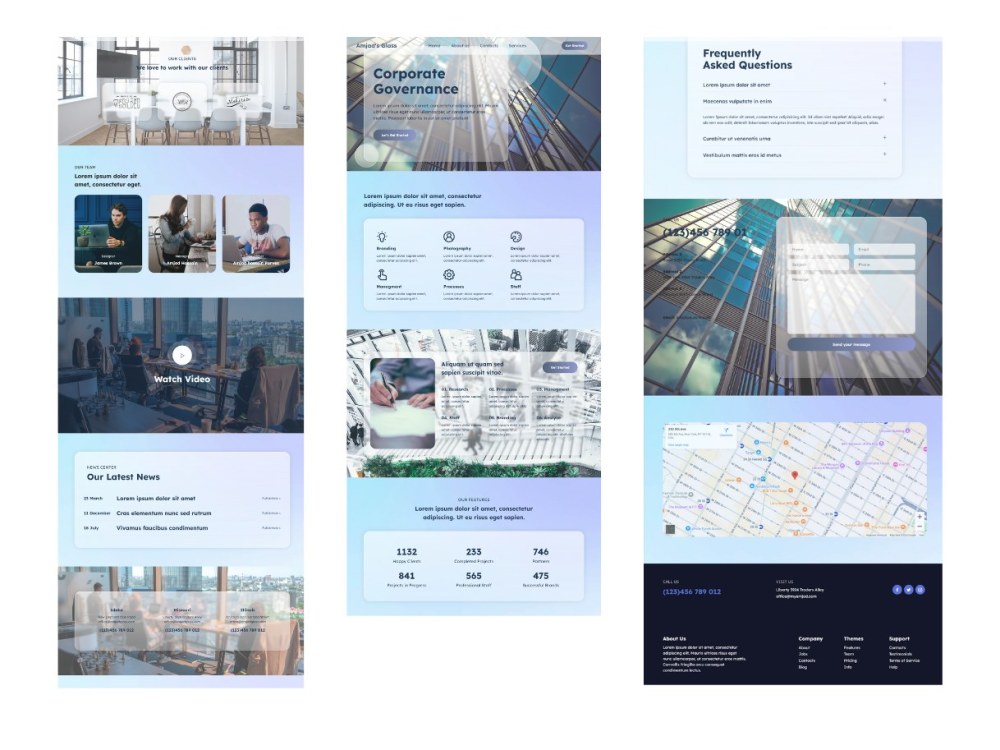Screen dimensions: 1000x750
Task: Play the Watch Video button
Action: pyautogui.click(x=182, y=355)
